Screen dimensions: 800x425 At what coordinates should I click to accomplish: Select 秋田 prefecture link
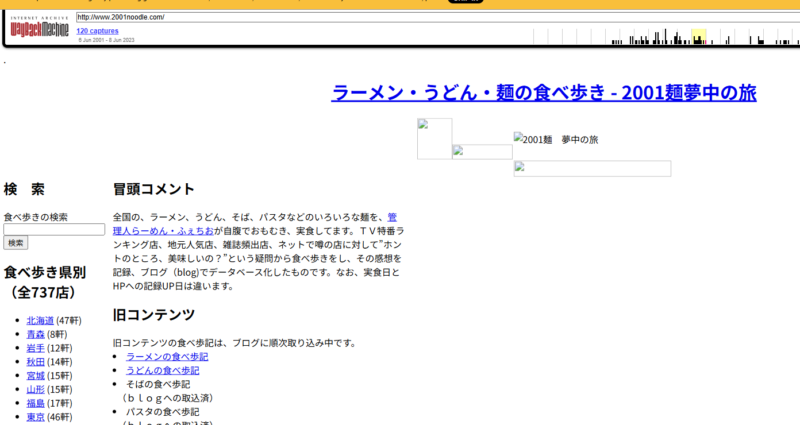(36, 362)
